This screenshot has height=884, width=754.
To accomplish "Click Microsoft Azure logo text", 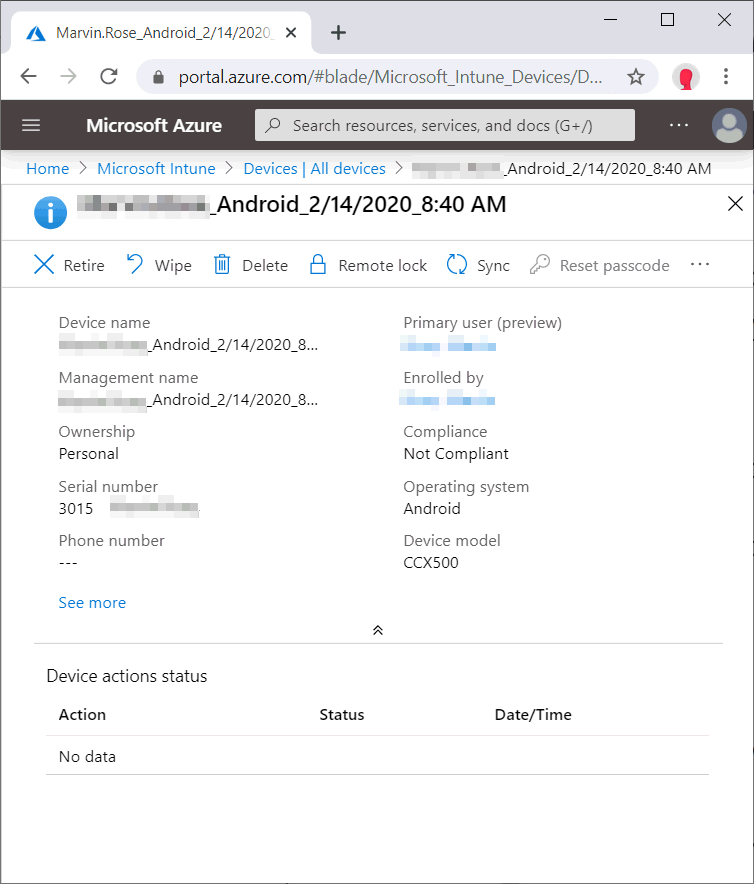I will [154, 125].
